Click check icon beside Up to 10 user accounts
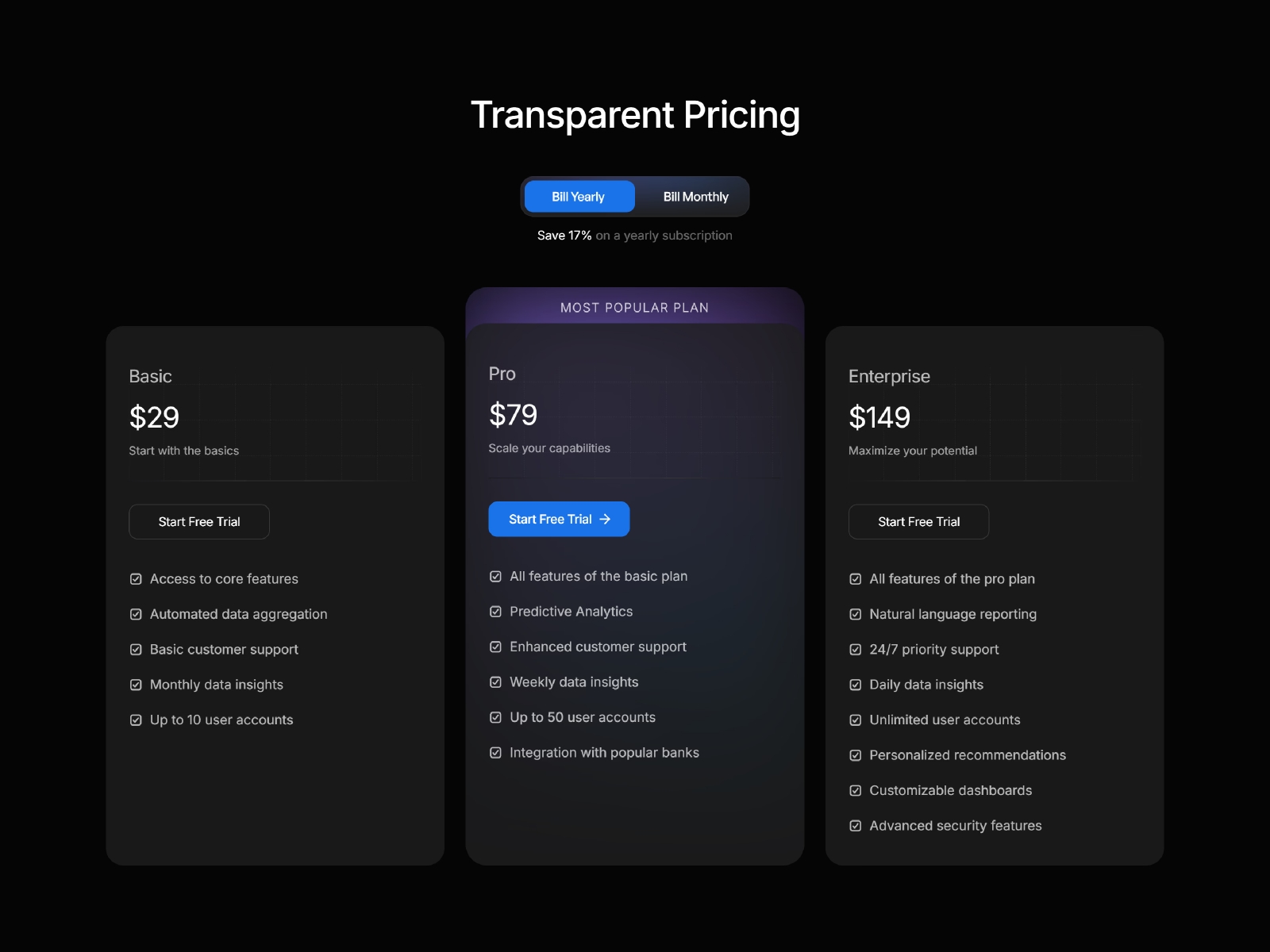The width and height of the screenshot is (1270, 952). (x=136, y=720)
